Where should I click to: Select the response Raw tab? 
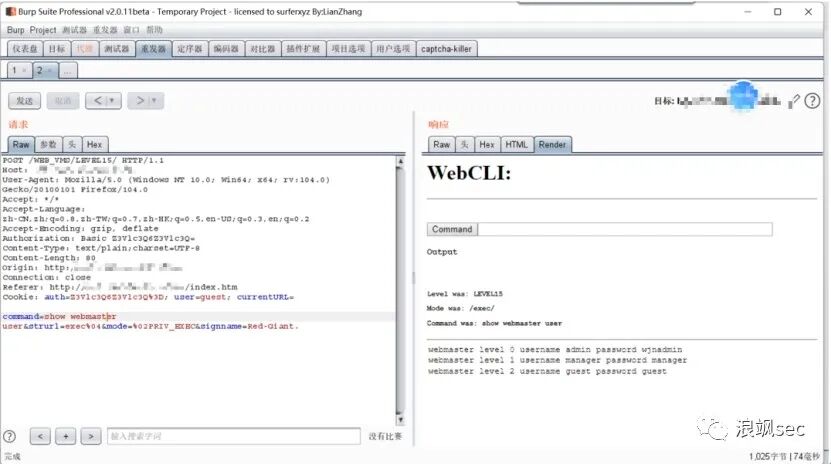point(441,145)
